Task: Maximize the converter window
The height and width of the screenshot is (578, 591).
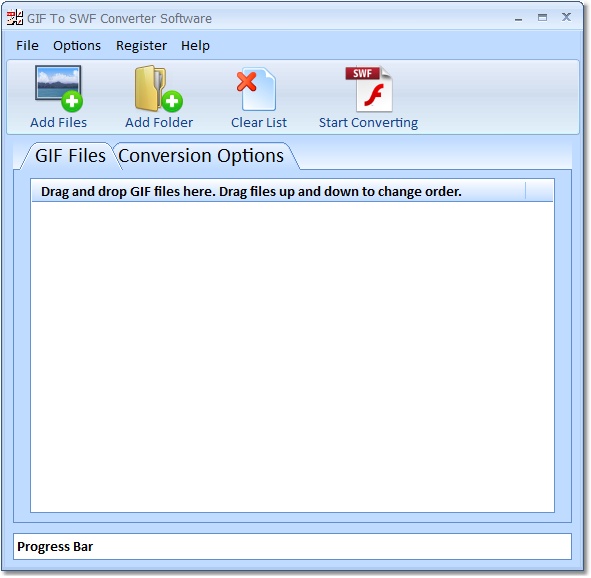Action: tap(542, 17)
